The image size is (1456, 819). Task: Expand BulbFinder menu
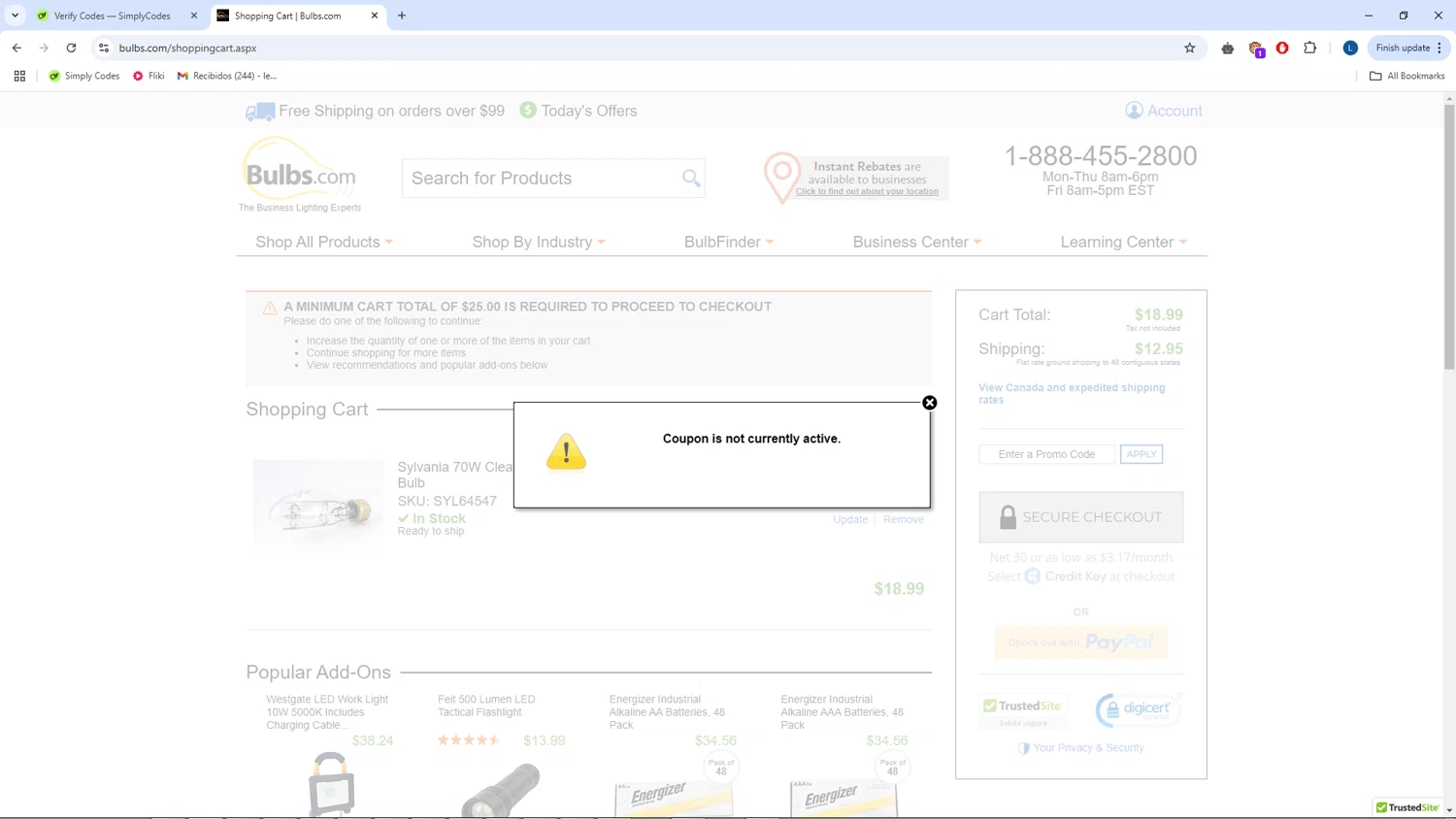click(729, 242)
